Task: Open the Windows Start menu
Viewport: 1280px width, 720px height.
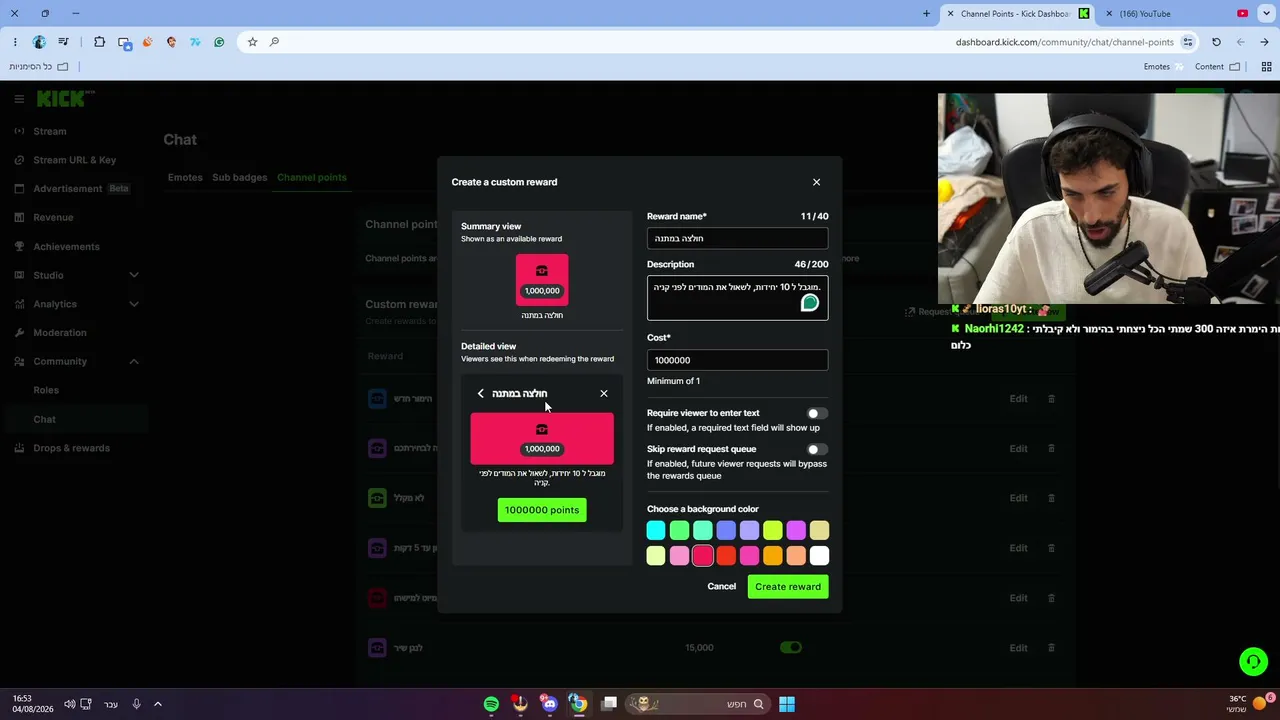Action: click(787, 704)
